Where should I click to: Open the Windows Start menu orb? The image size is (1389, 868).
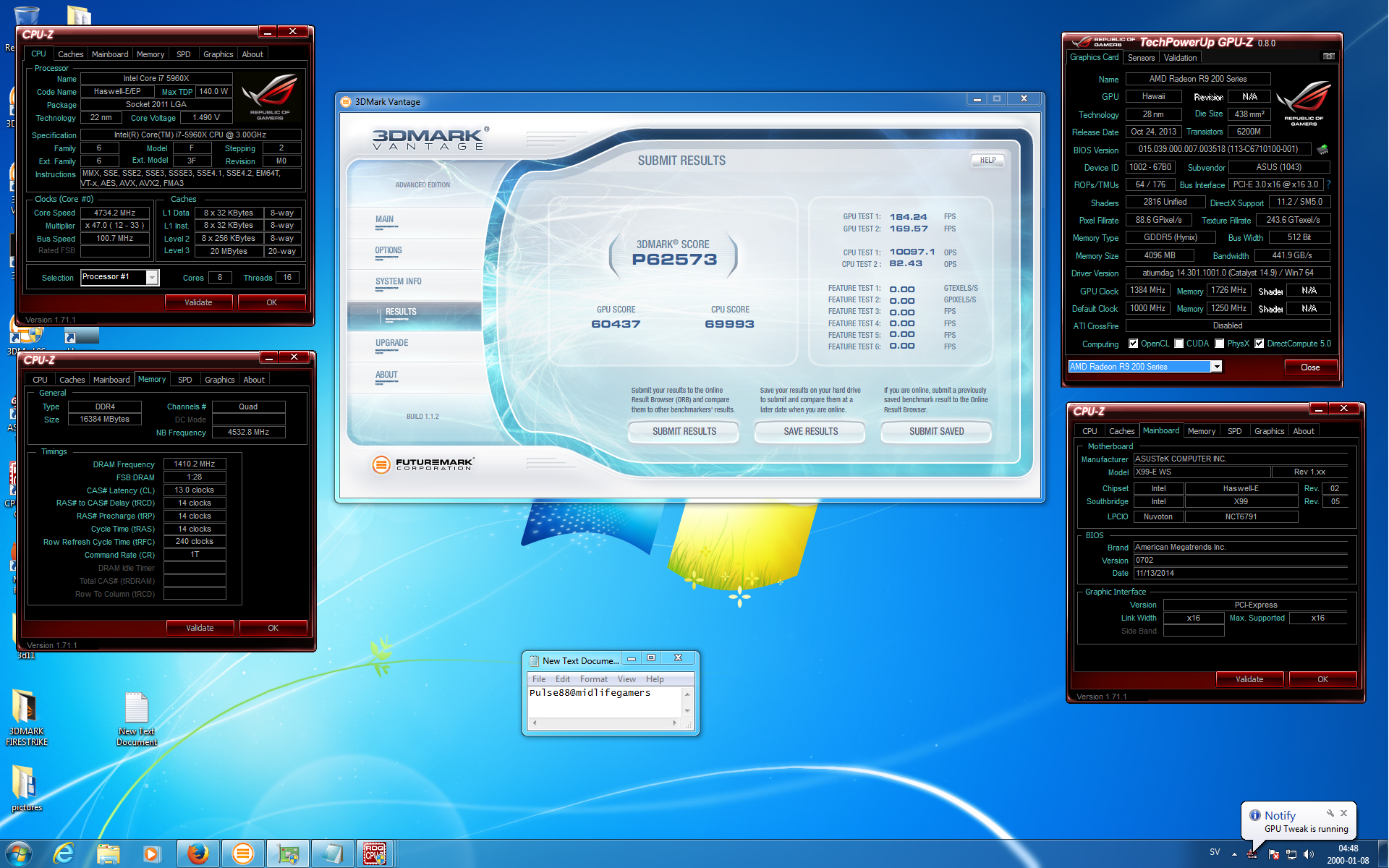[18, 854]
